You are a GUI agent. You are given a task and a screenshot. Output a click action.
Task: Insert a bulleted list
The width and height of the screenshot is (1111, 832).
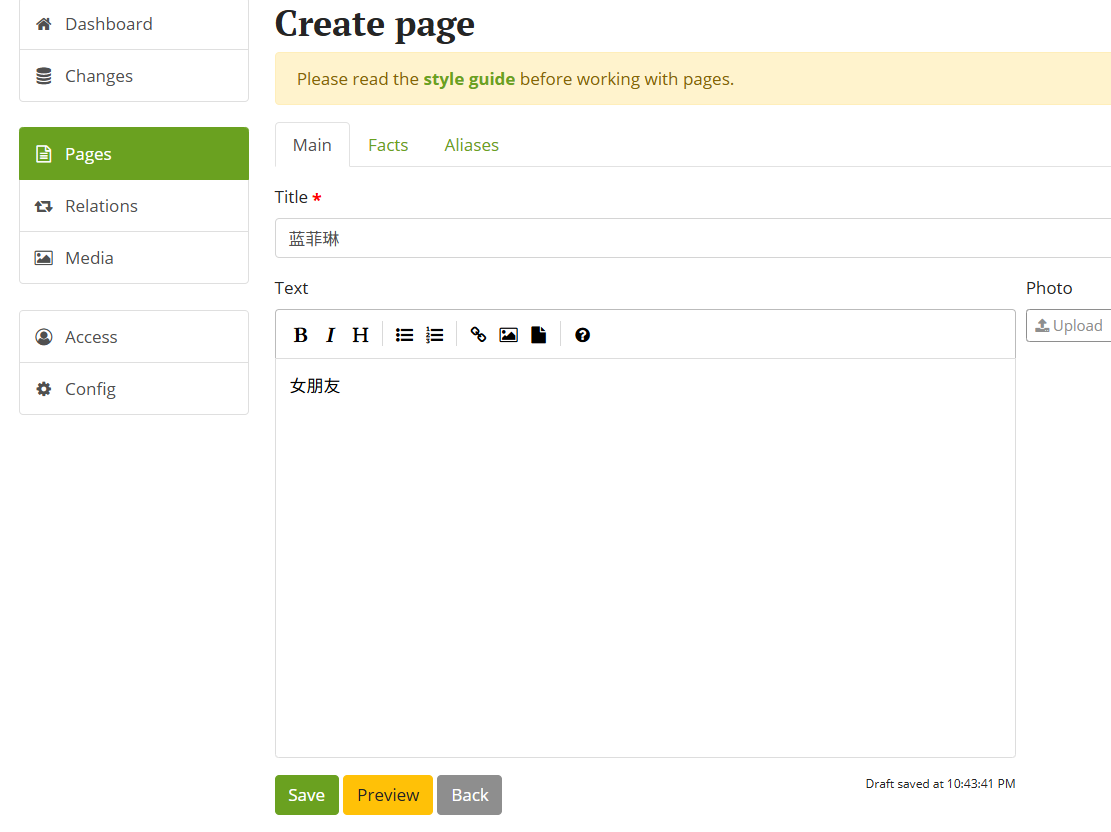coord(405,335)
